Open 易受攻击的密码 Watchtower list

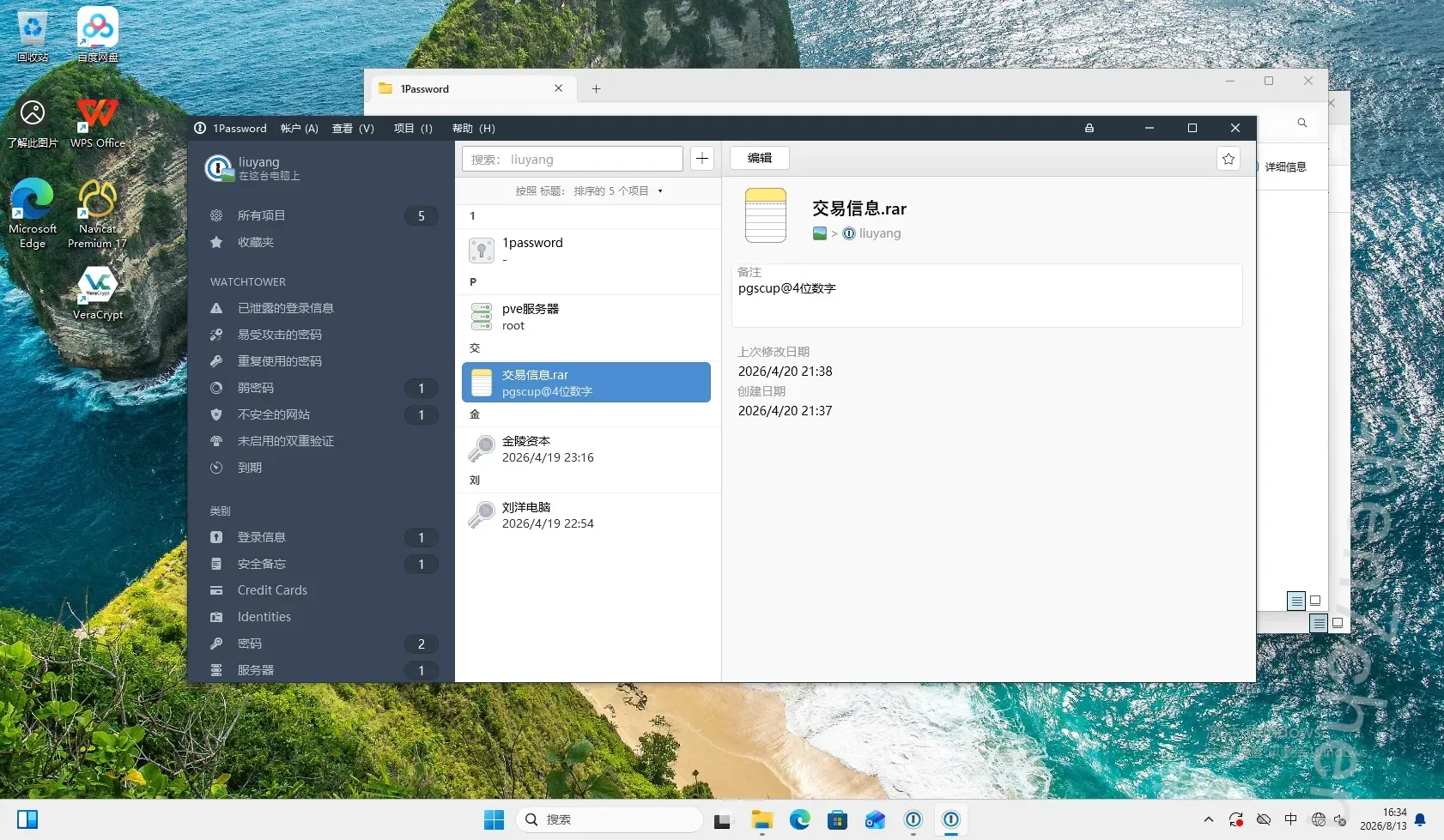pyautogui.click(x=321, y=335)
